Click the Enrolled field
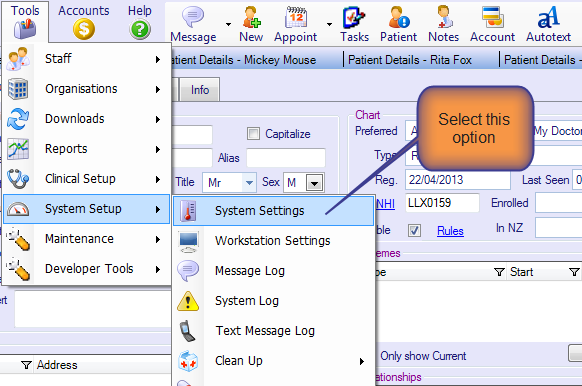 click(x=558, y=203)
